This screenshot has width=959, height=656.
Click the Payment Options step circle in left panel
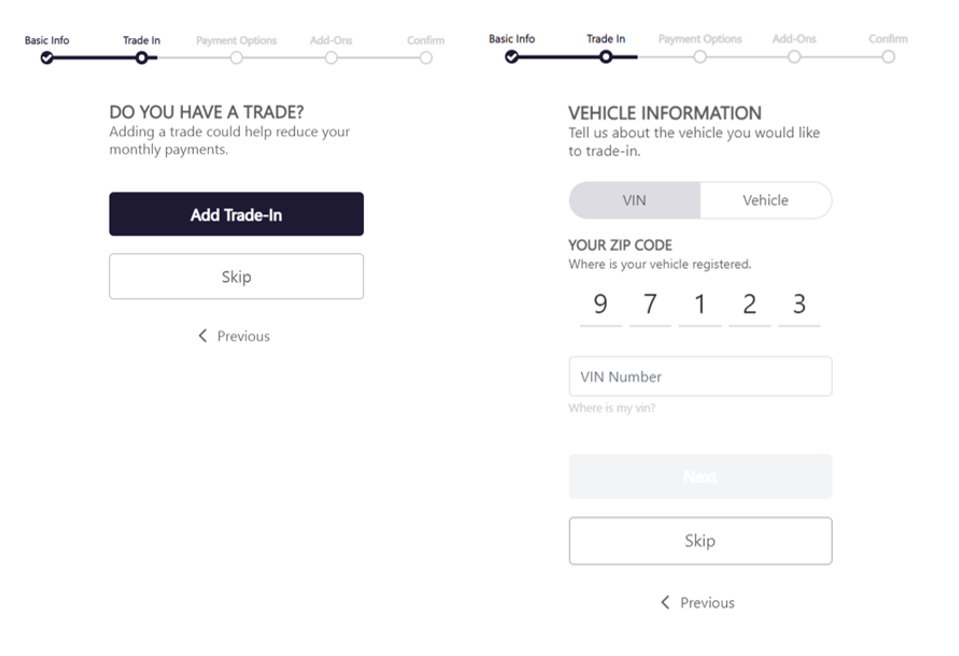(x=236, y=58)
